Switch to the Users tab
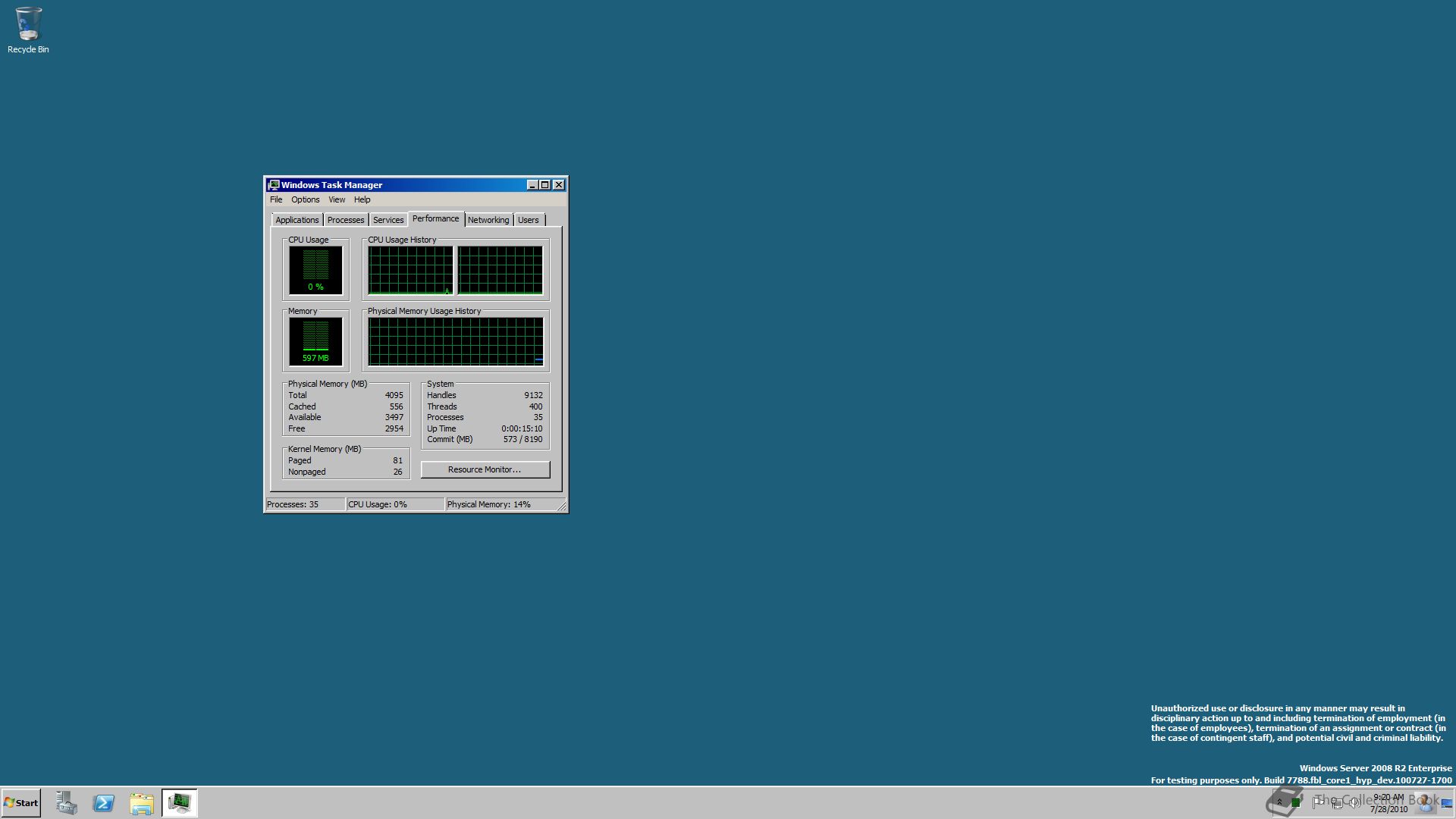Viewport: 1456px width, 819px height. [529, 220]
